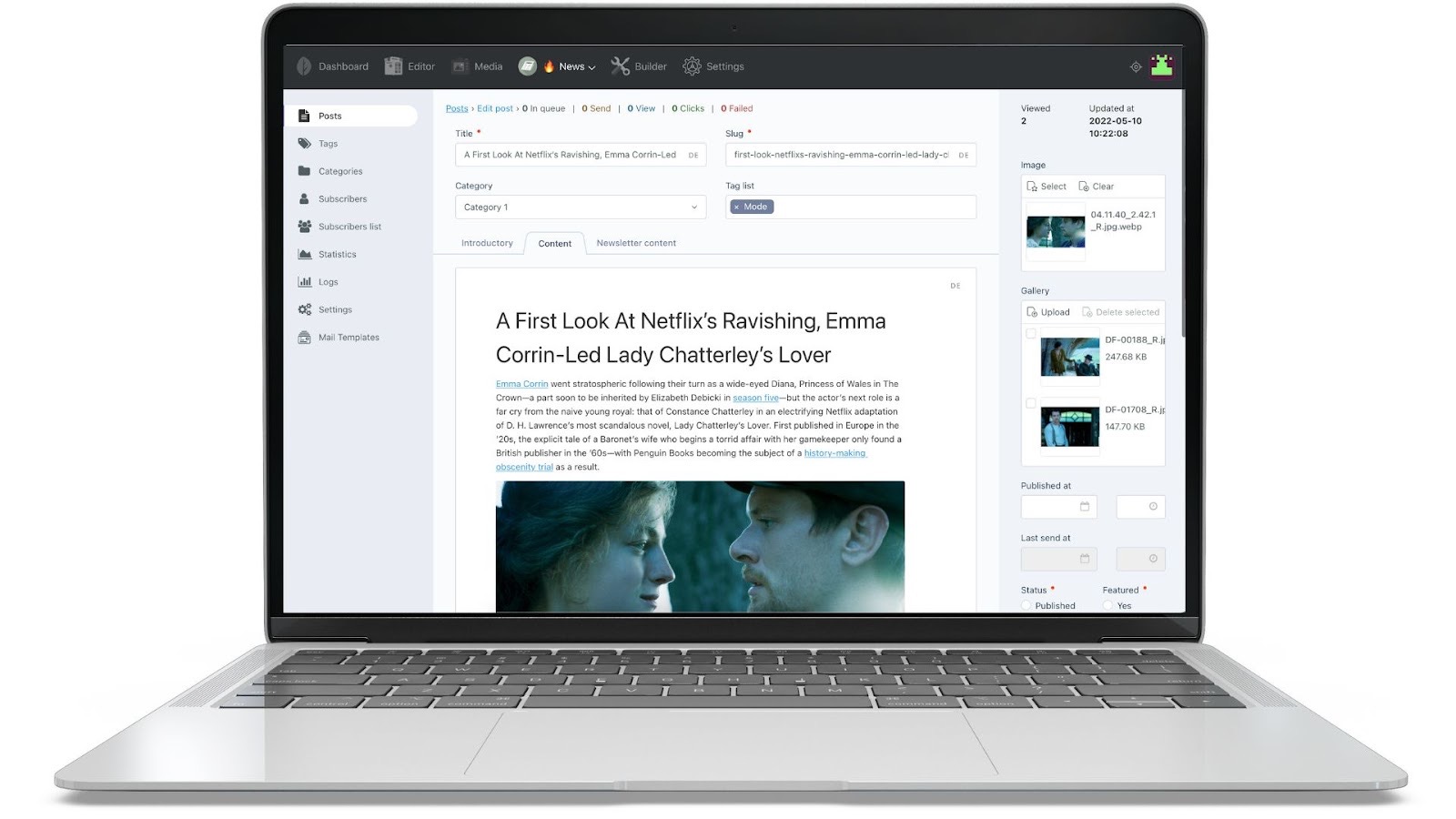Screen dimensions: 1456x819
Task: Click the article photo in content editor
Action: [700, 546]
